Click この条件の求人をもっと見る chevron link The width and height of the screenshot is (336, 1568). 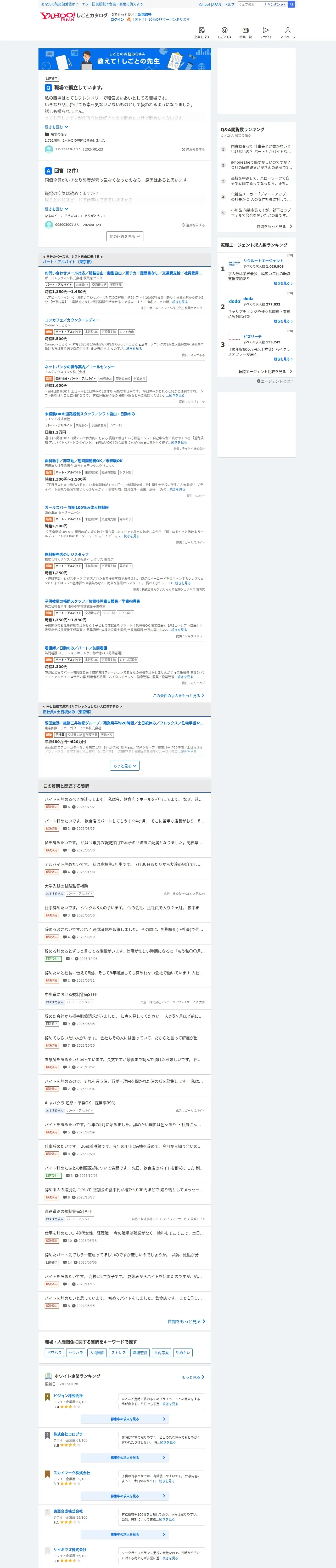click(179, 695)
